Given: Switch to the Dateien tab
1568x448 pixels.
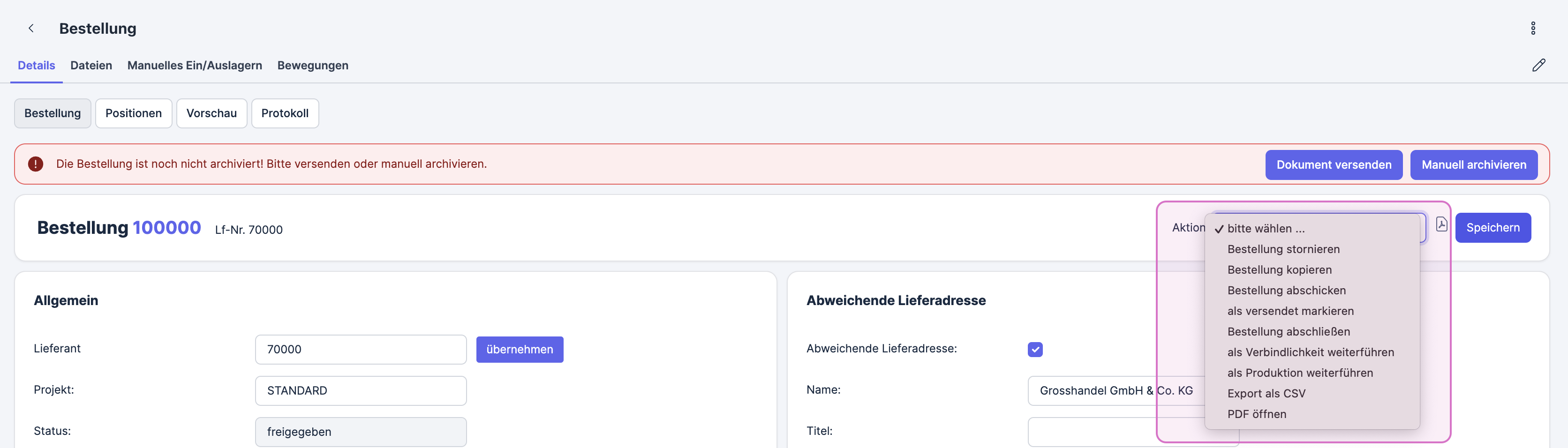Looking at the screenshot, I should [x=90, y=66].
